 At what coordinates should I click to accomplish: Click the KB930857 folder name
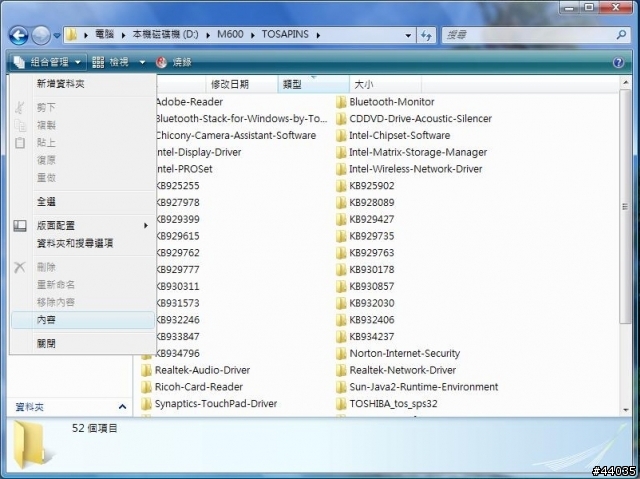372,286
